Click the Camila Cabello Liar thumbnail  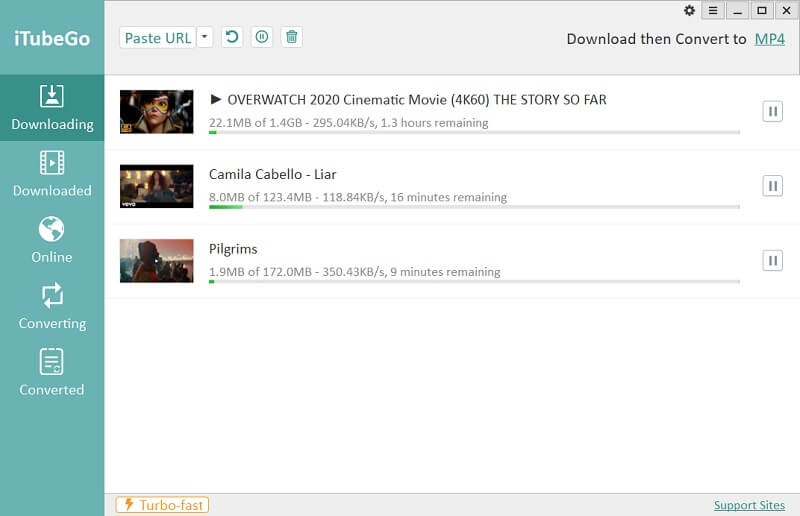click(157, 186)
